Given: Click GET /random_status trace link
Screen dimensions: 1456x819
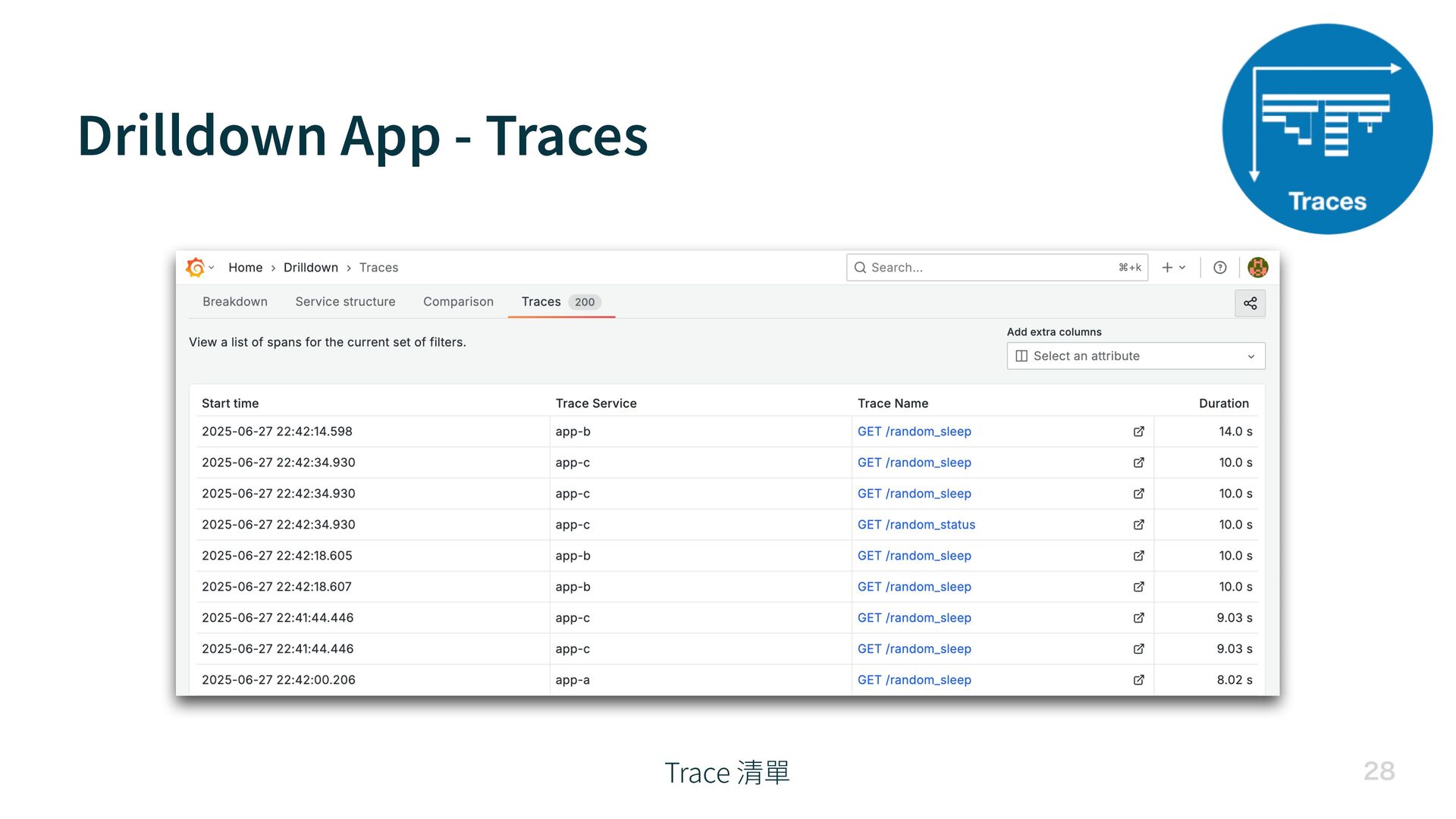Looking at the screenshot, I should click(916, 525).
